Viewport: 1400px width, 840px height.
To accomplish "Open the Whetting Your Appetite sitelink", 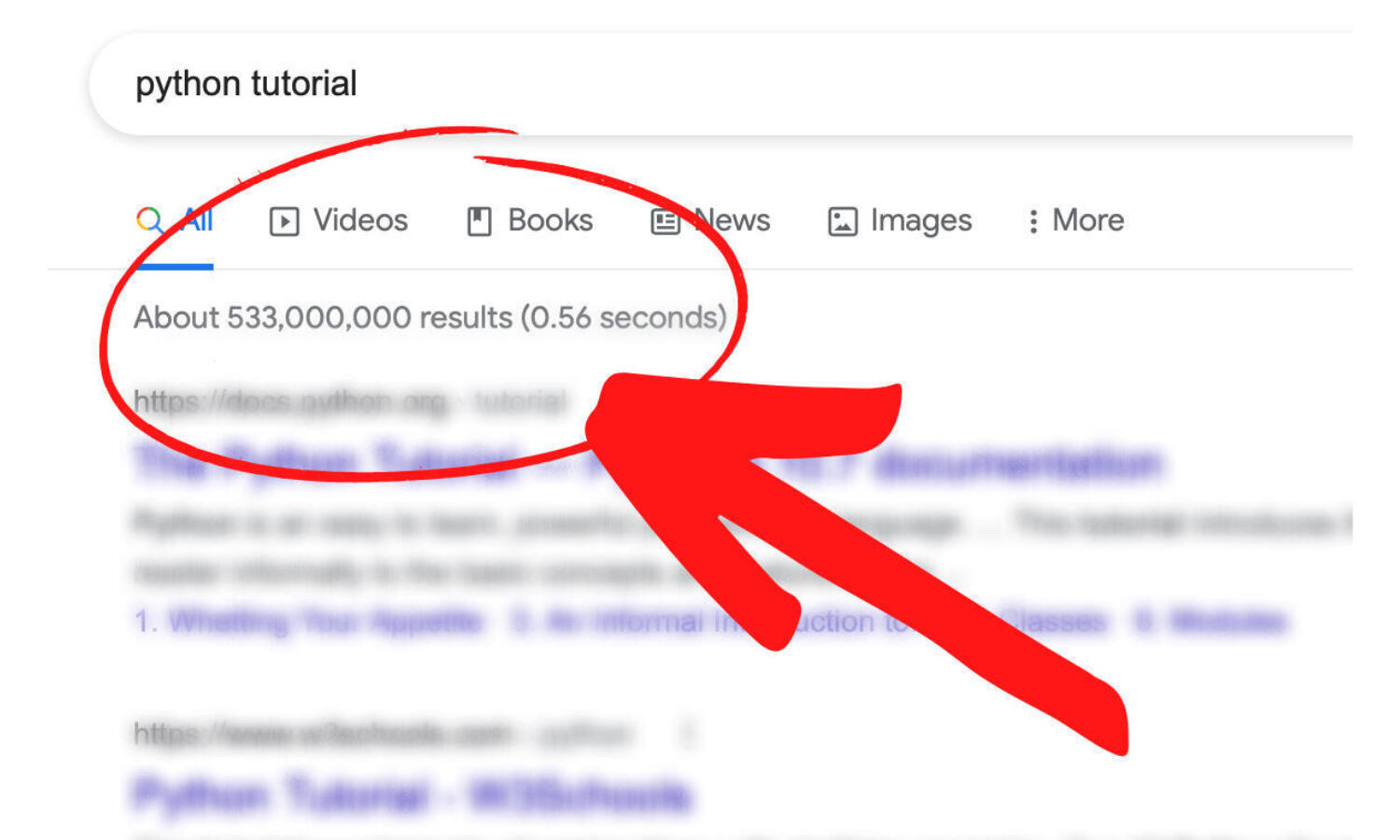I will 308,622.
